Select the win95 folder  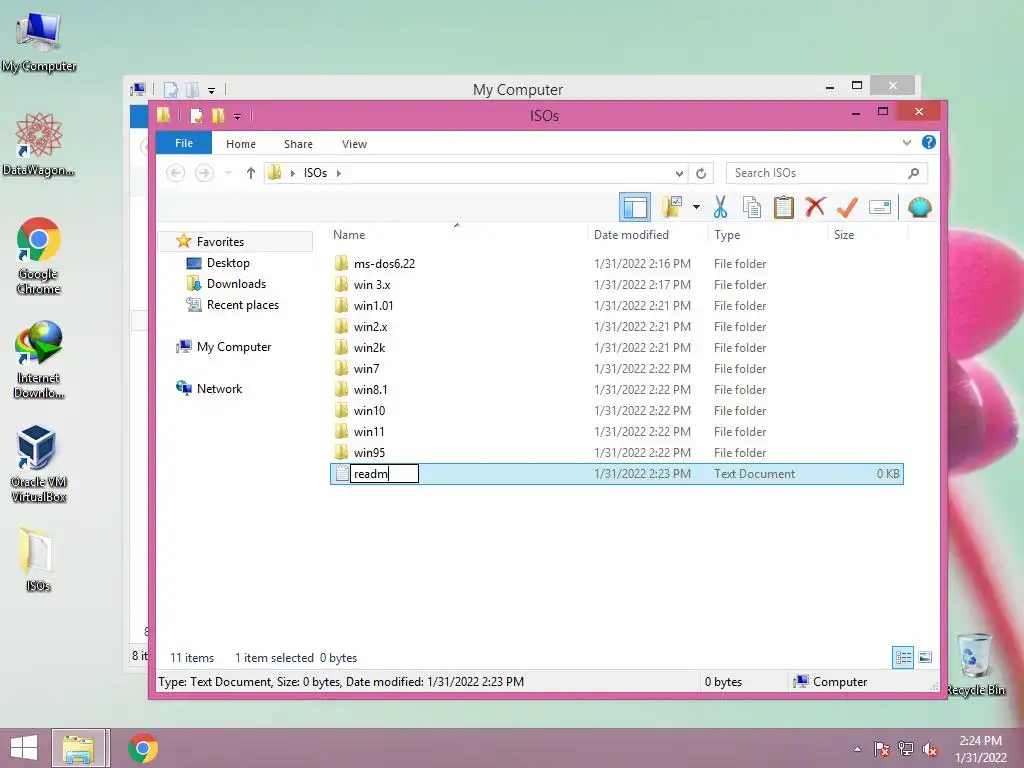click(x=369, y=452)
